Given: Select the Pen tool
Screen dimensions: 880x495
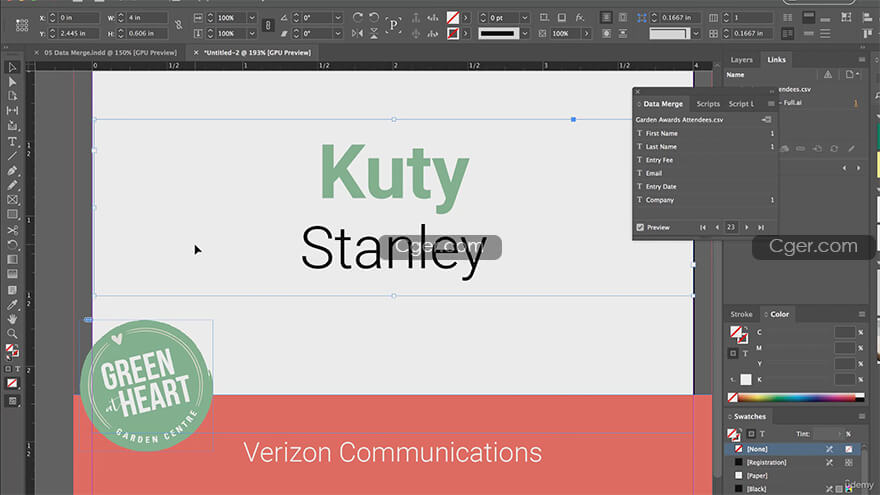Looking at the screenshot, I should [12, 171].
